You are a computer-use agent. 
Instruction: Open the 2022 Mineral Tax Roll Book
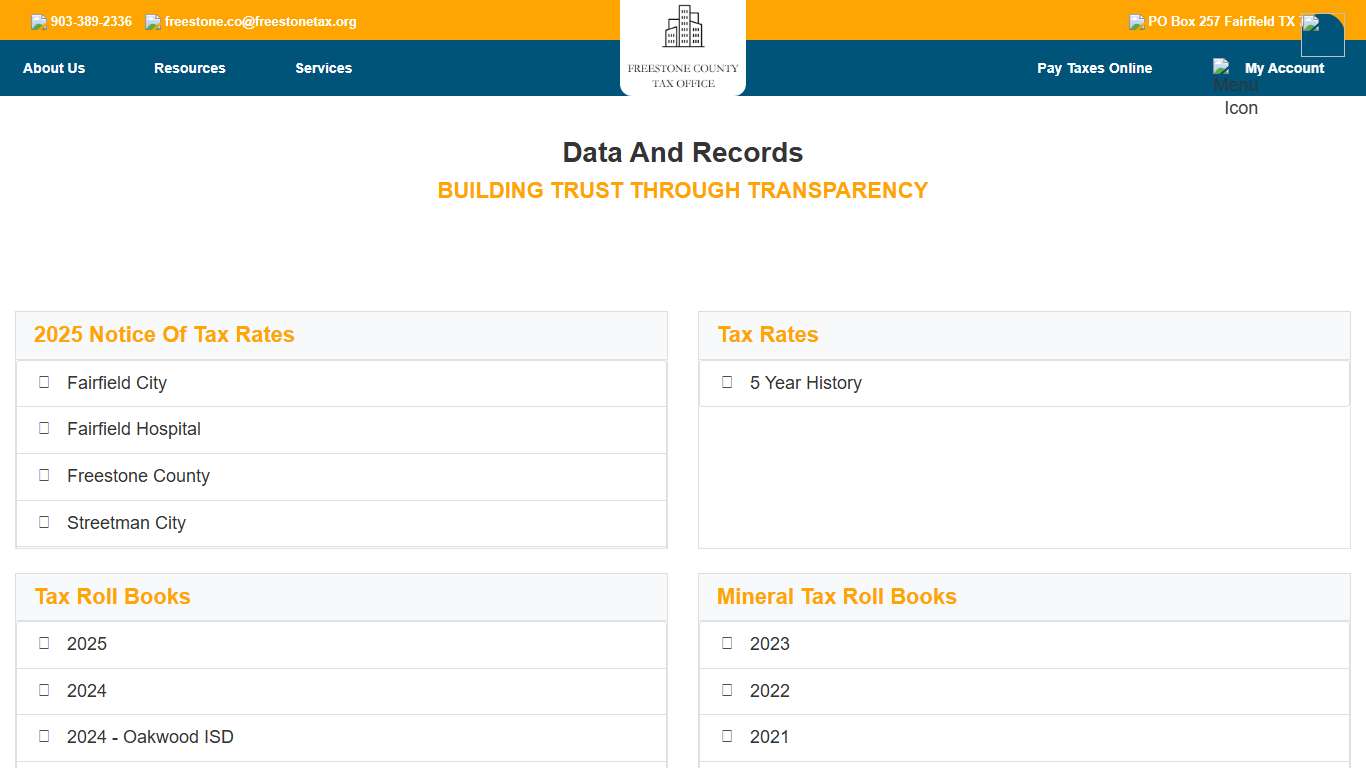tap(770, 691)
